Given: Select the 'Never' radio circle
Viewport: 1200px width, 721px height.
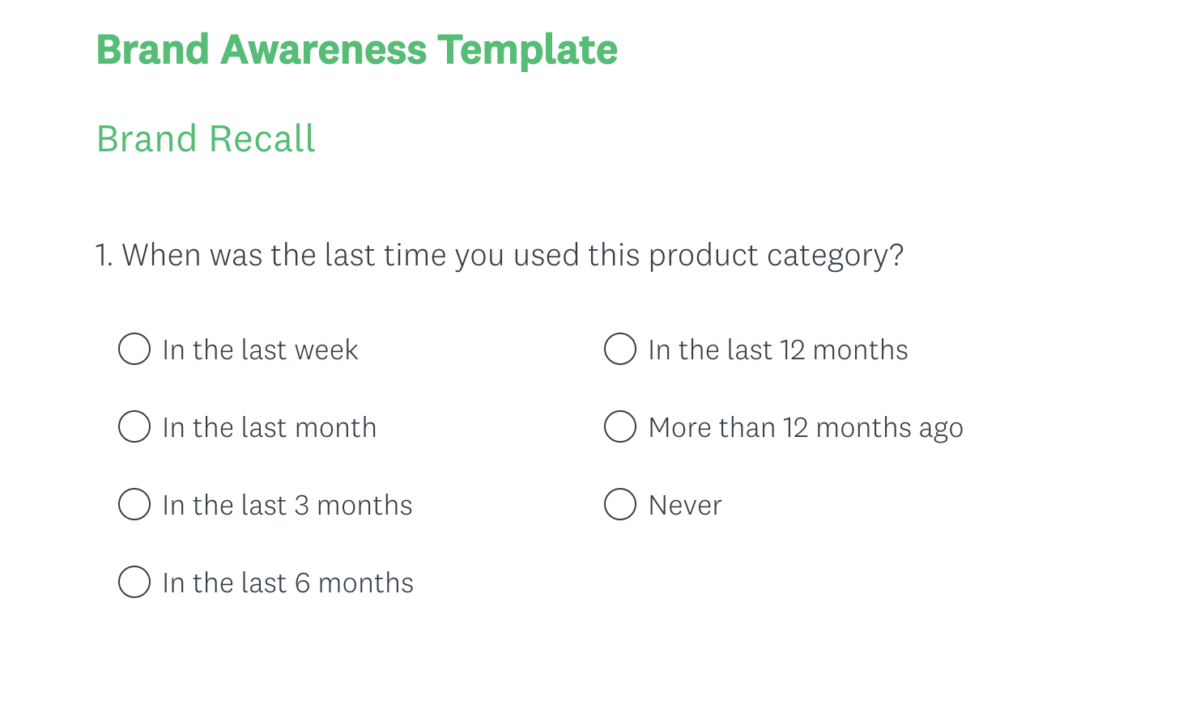Looking at the screenshot, I should click(x=620, y=505).
